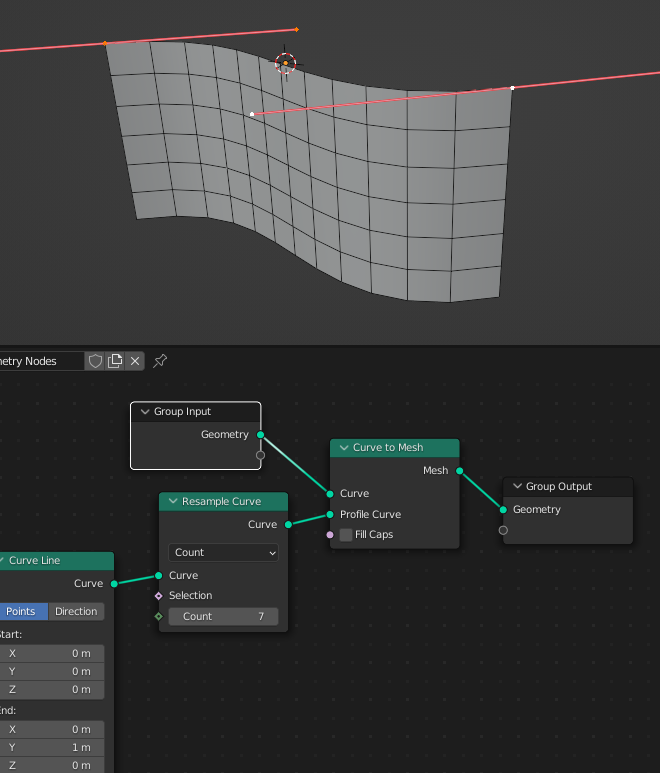Image resolution: width=660 pixels, height=773 pixels.
Task: Collapse the Curve to Mesh node
Action: (x=343, y=448)
